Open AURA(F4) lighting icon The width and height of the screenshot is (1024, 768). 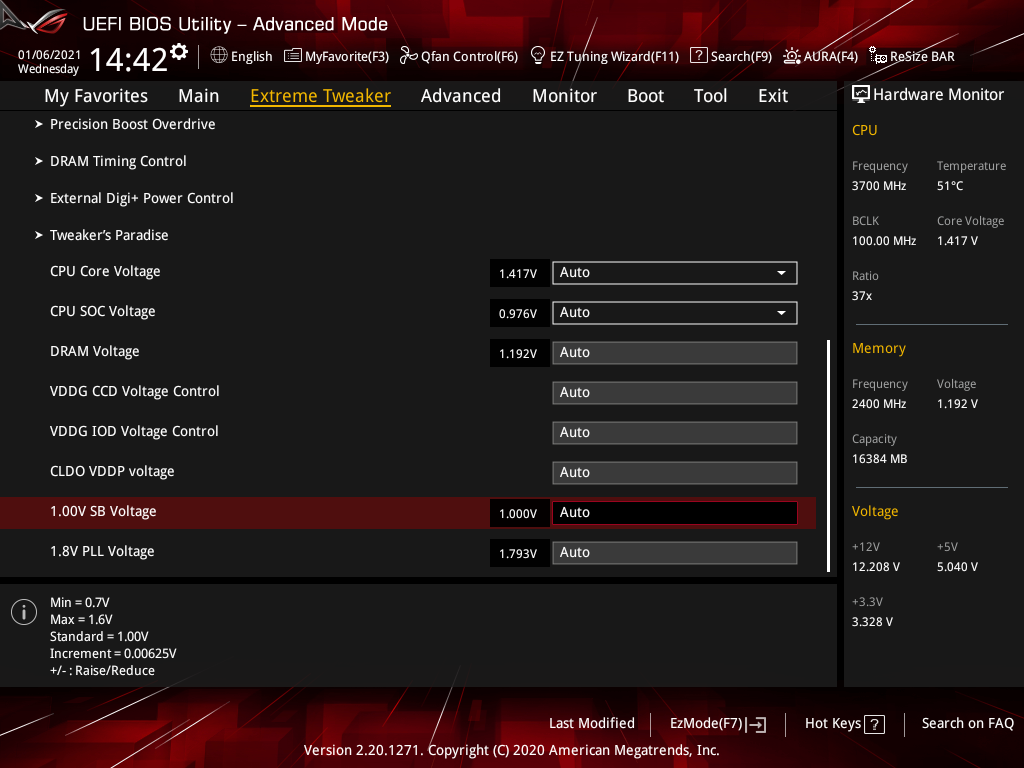[x=792, y=56]
